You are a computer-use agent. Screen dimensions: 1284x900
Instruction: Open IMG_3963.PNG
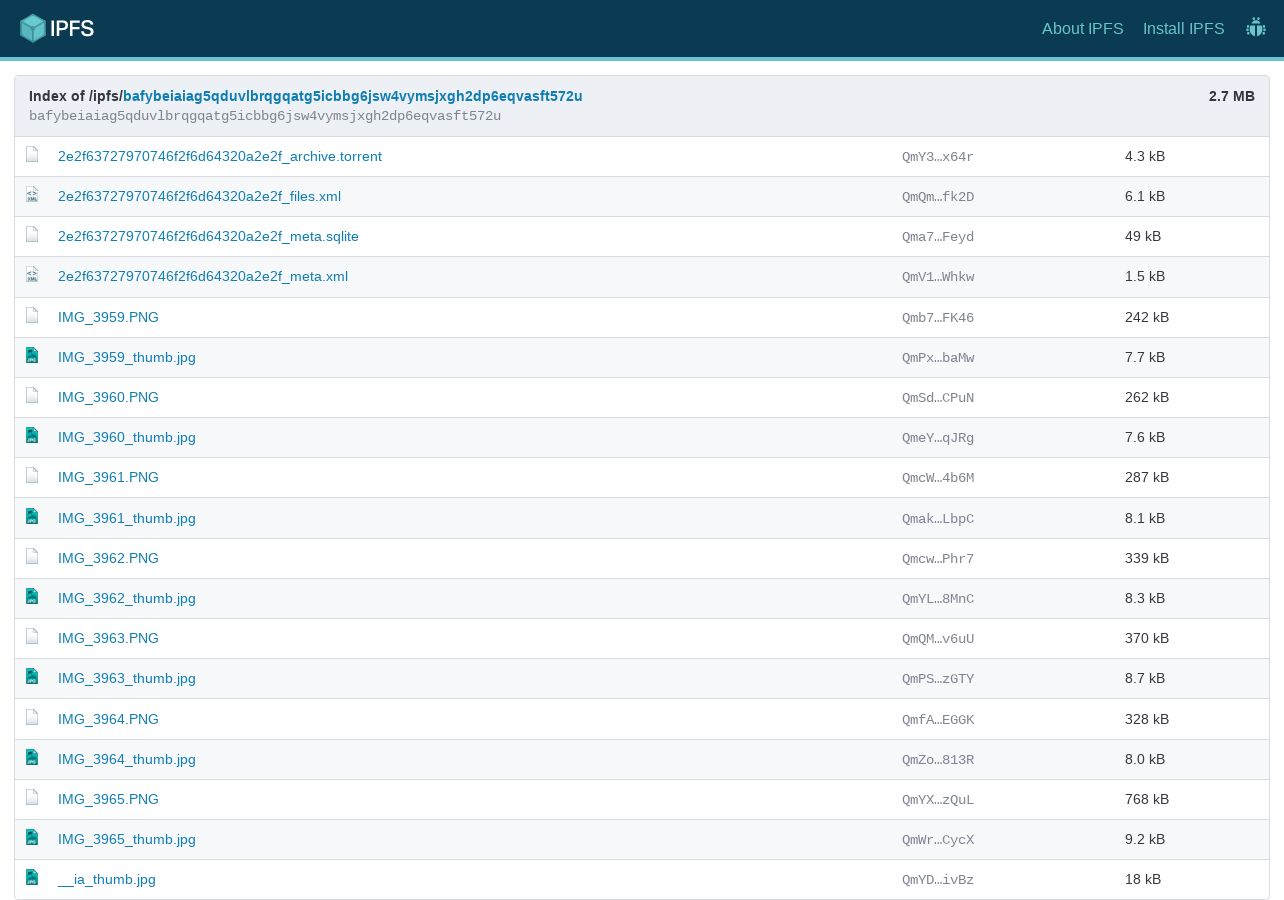(108, 638)
